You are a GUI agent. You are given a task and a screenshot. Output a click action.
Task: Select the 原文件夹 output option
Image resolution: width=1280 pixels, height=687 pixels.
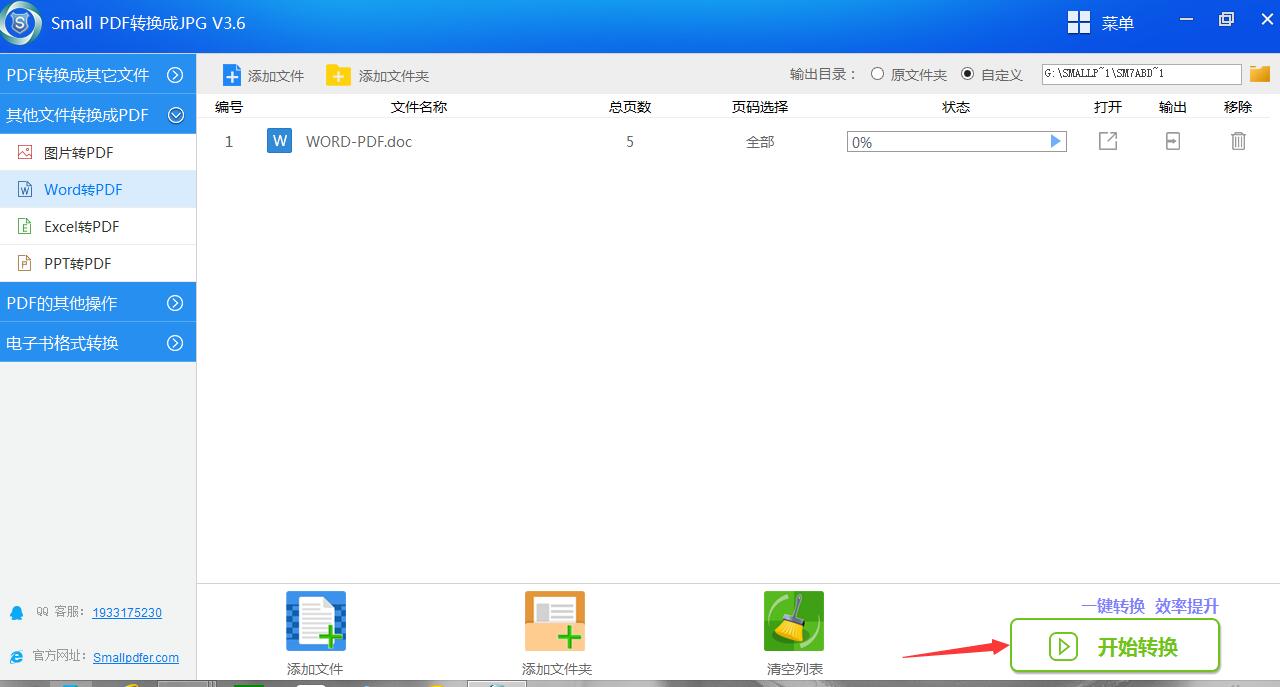[878, 74]
